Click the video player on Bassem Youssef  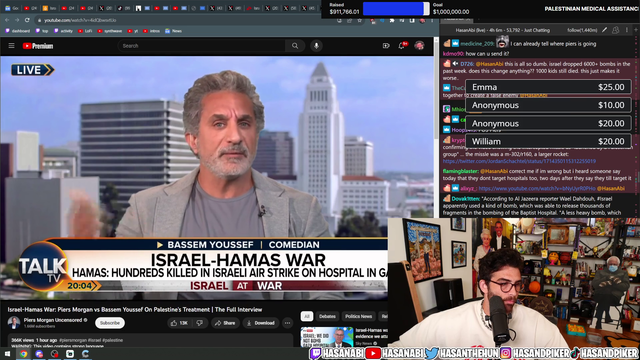217,178
